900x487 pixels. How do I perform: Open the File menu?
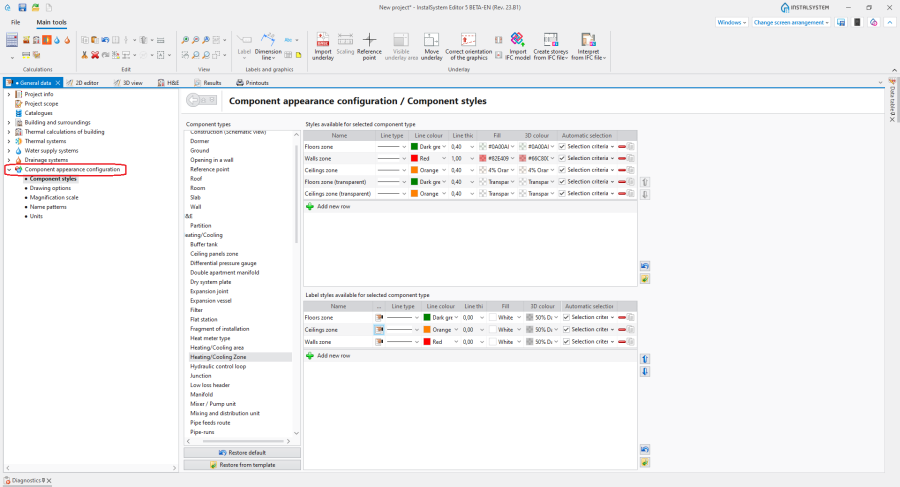pyautogui.click(x=15, y=22)
